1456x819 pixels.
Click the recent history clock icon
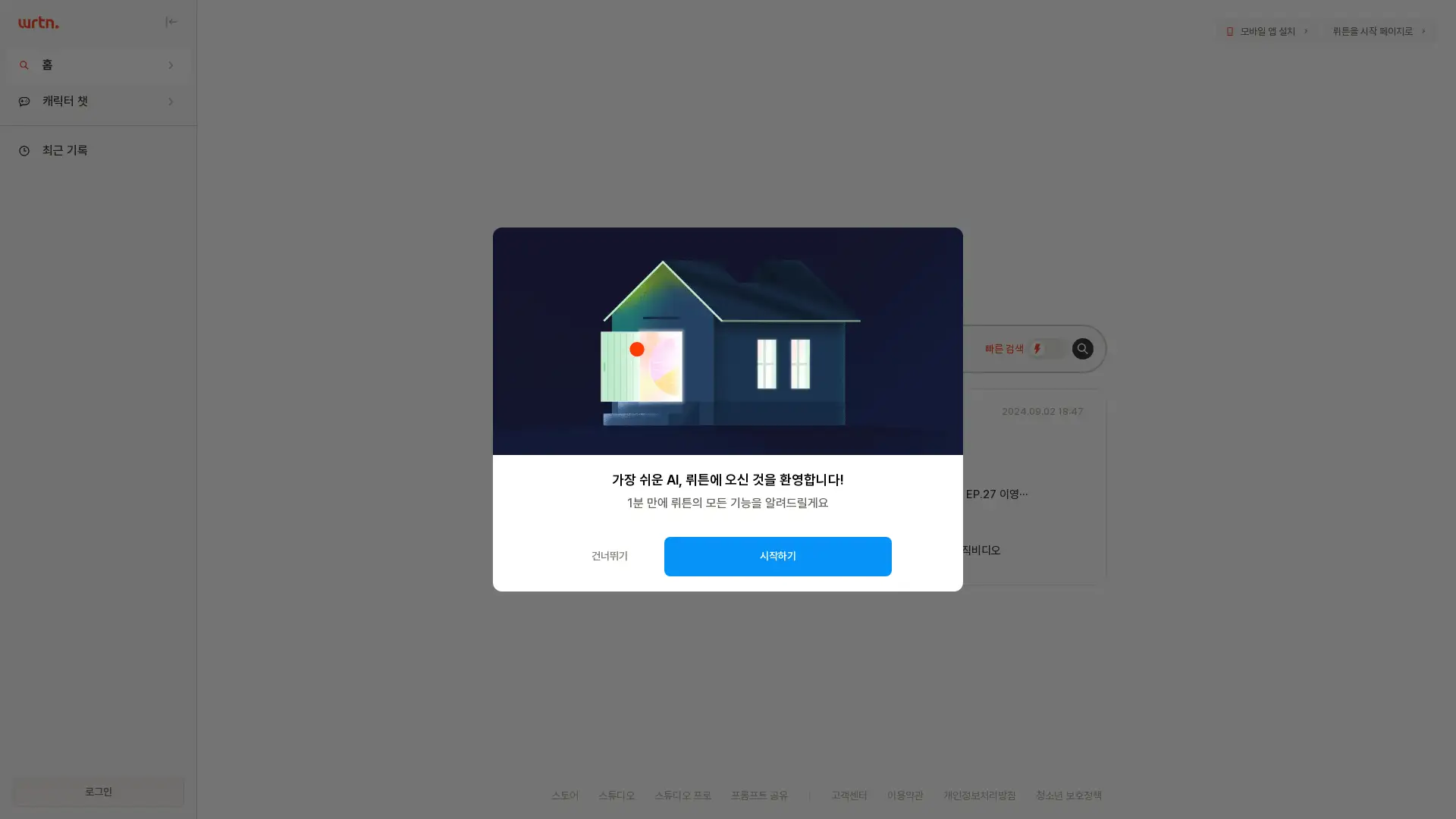point(24,150)
